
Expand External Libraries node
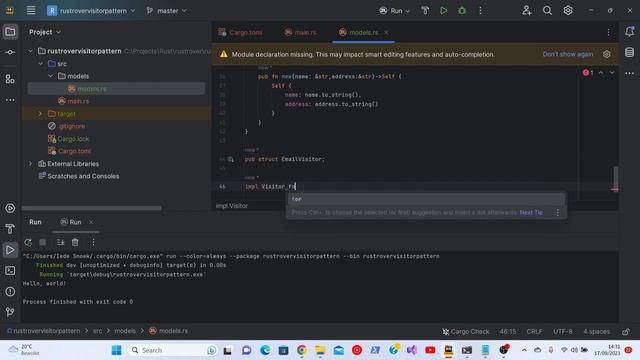point(30,163)
